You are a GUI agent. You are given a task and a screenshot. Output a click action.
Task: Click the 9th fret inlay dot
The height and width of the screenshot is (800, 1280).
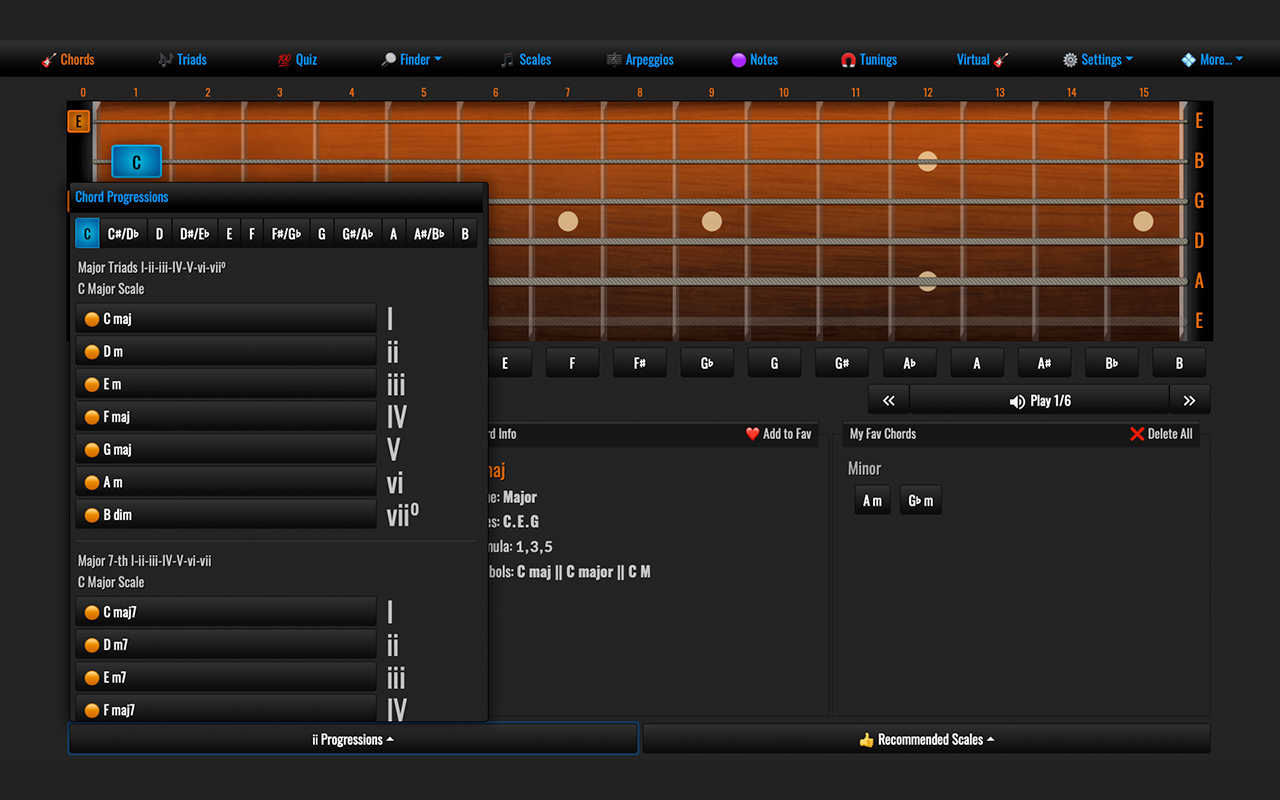[711, 221]
